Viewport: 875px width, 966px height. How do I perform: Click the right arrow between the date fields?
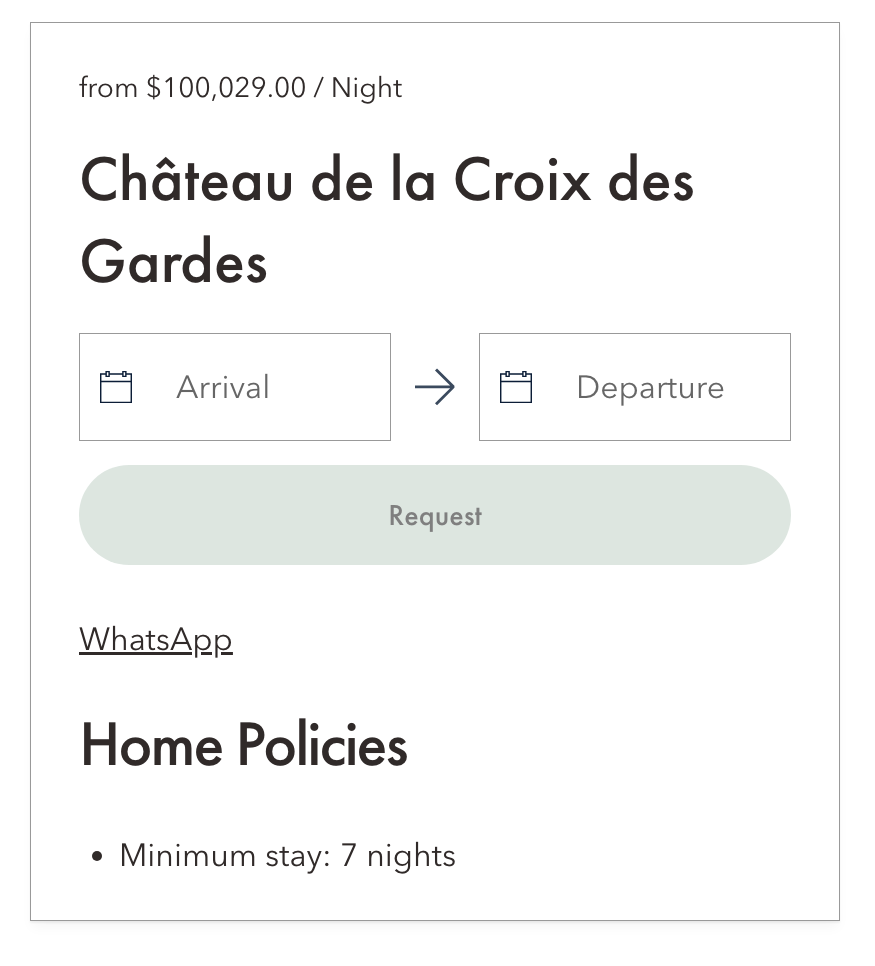coord(435,387)
